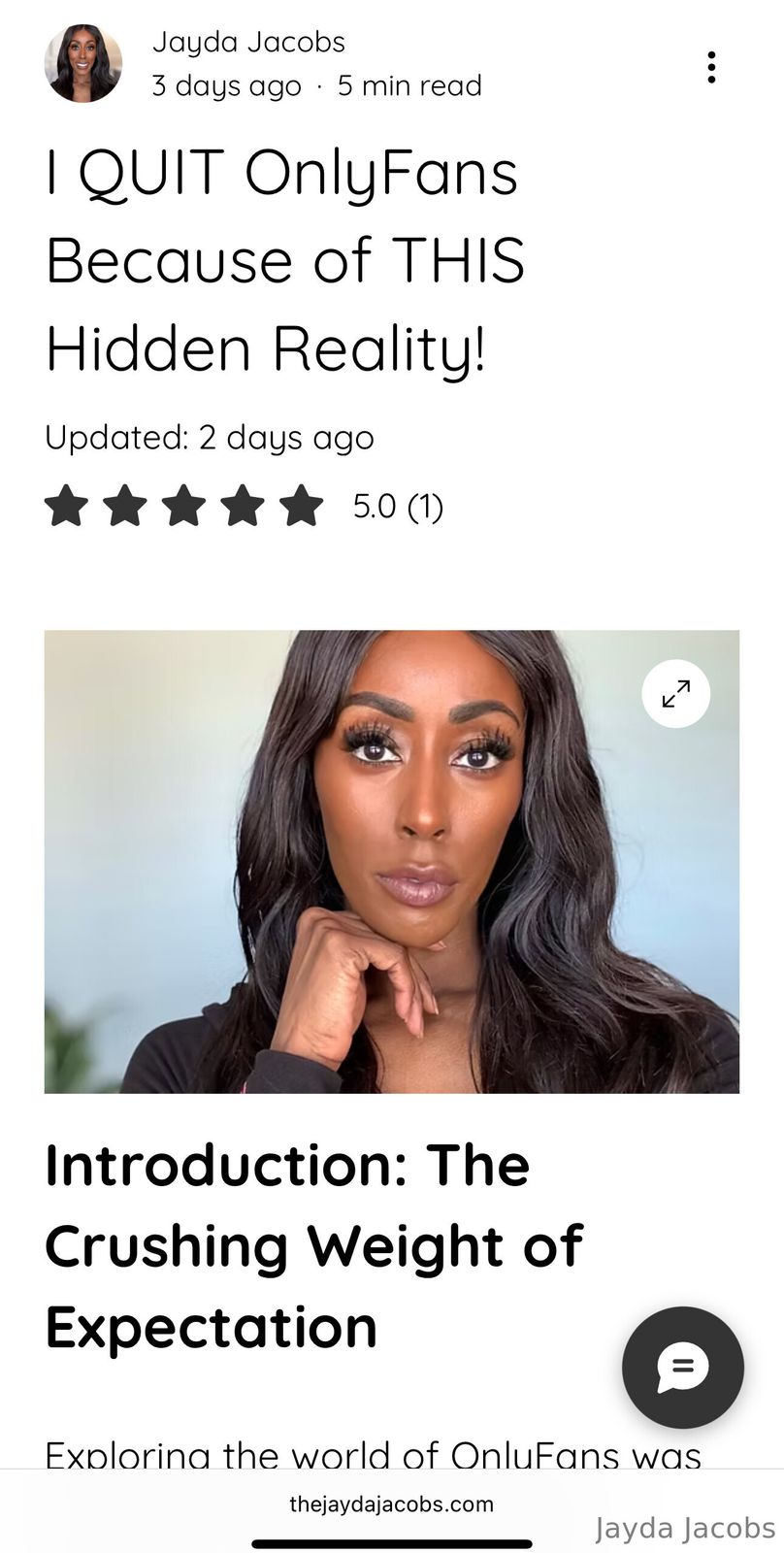Open the chat bubble widget
Image resolution: width=784 pixels, height=1553 pixels.
(683, 1368)
